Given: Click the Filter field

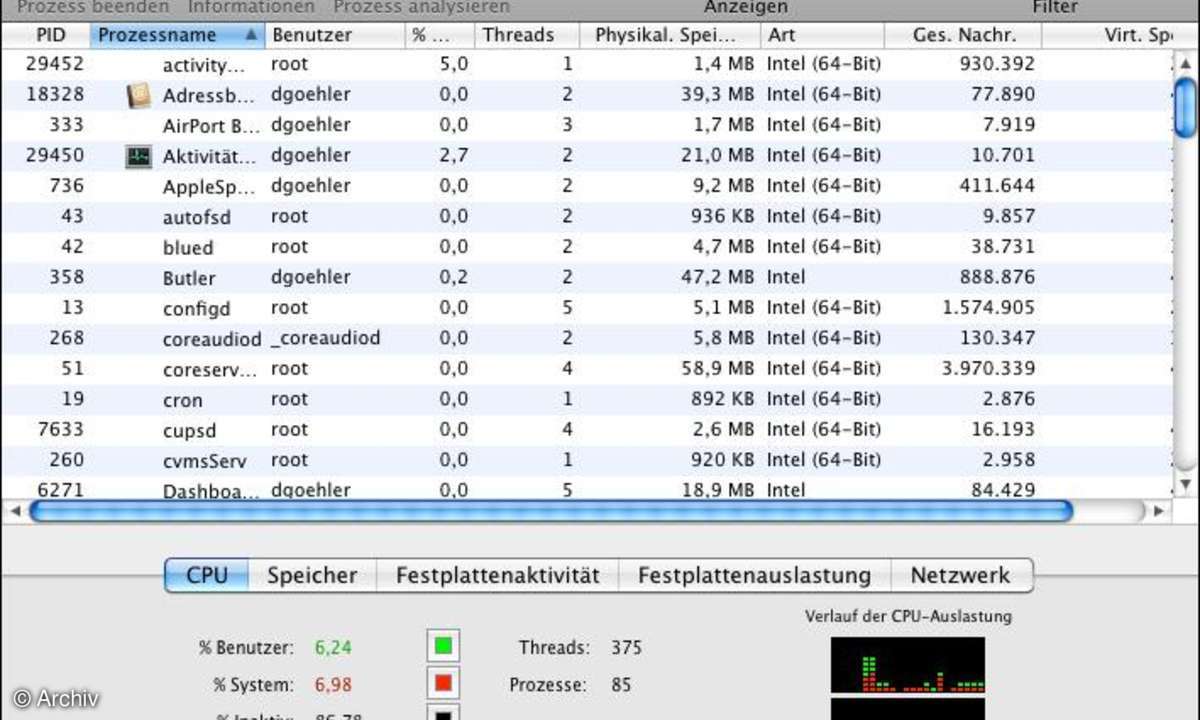Looking at the screenshot, I should [1055, 7].
